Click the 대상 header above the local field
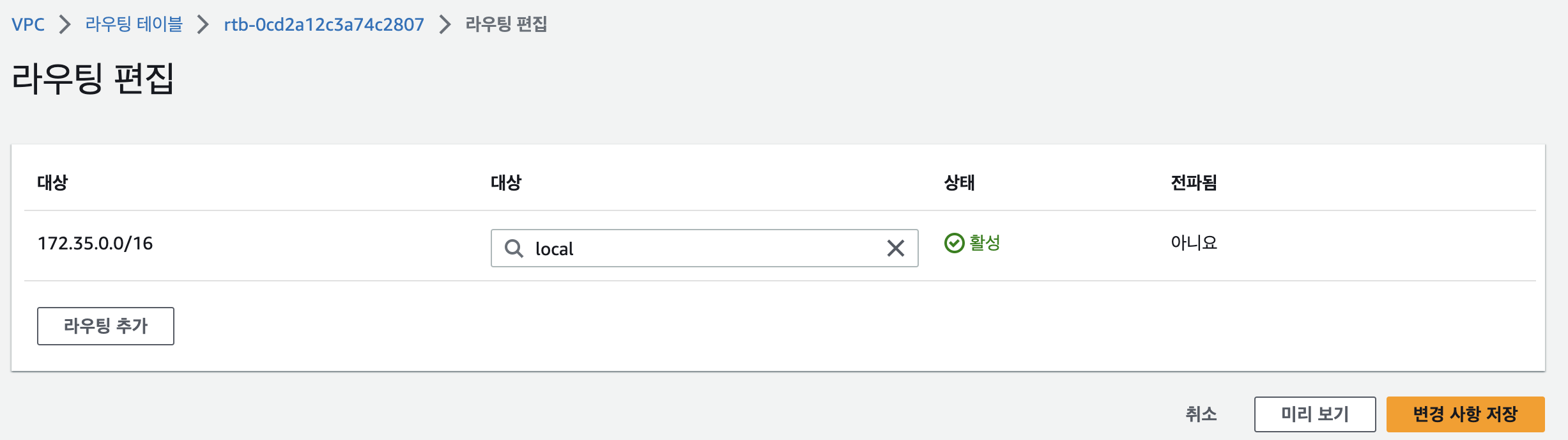Image resolution: width=1568 pixels, height=440 pixels. click(x=506, y=183)
